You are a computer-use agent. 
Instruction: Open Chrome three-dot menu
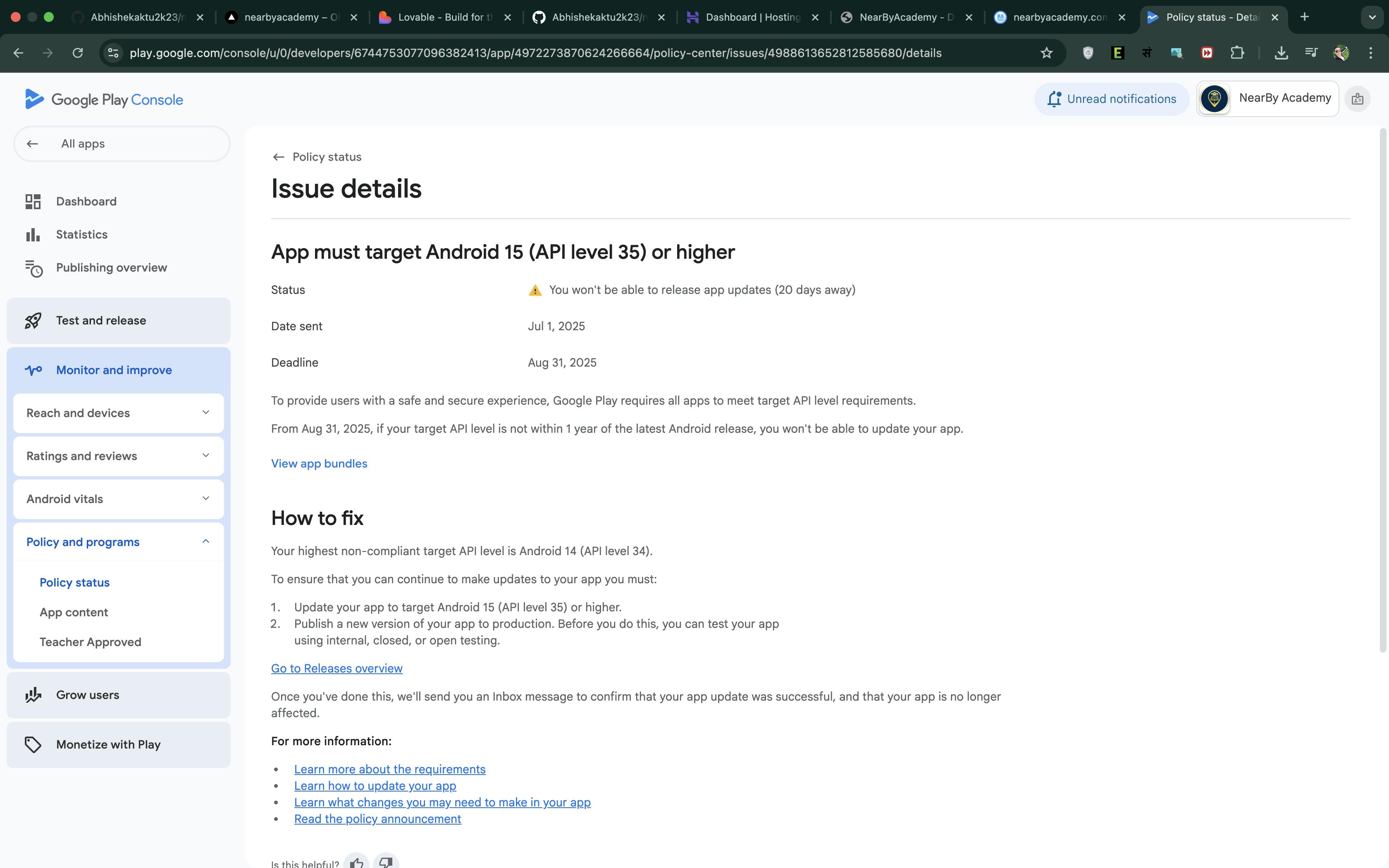pos(1371,53)
